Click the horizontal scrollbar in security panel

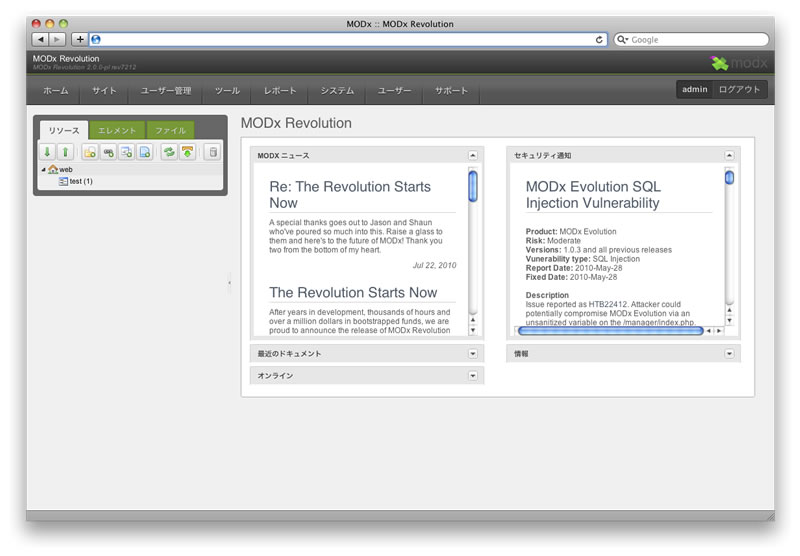tap(609, 330)
